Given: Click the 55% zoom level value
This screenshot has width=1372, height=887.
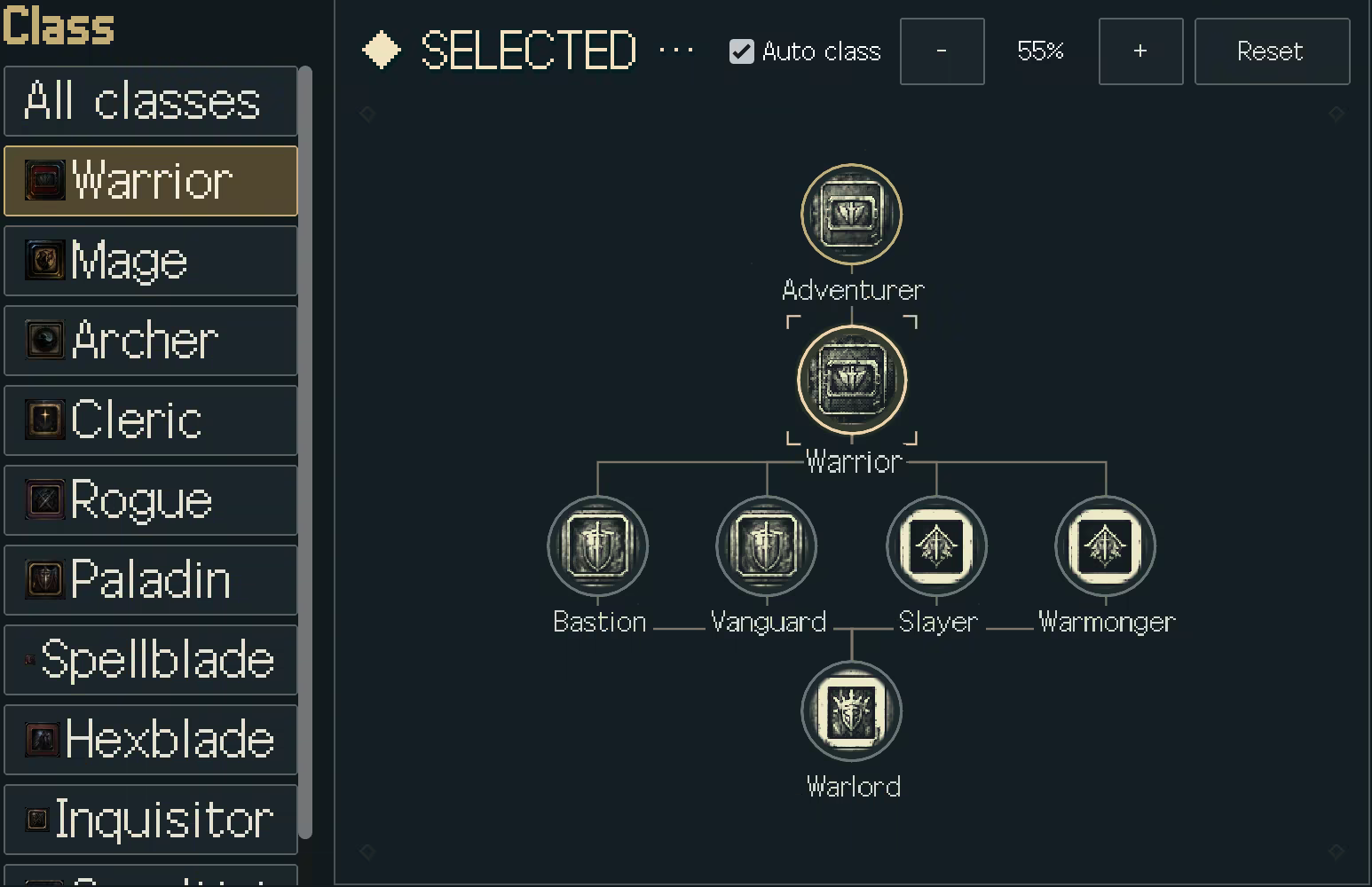Looking at the screenshot, I should tap(1040, 51).
